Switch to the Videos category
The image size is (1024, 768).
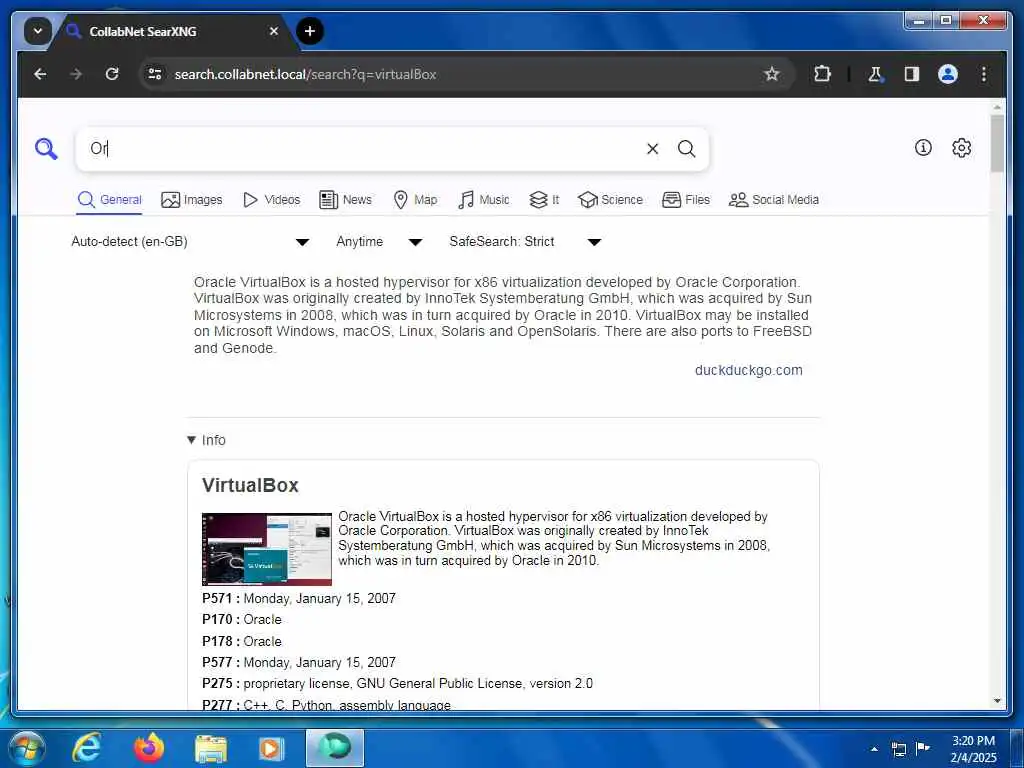[x=271, y=200]
